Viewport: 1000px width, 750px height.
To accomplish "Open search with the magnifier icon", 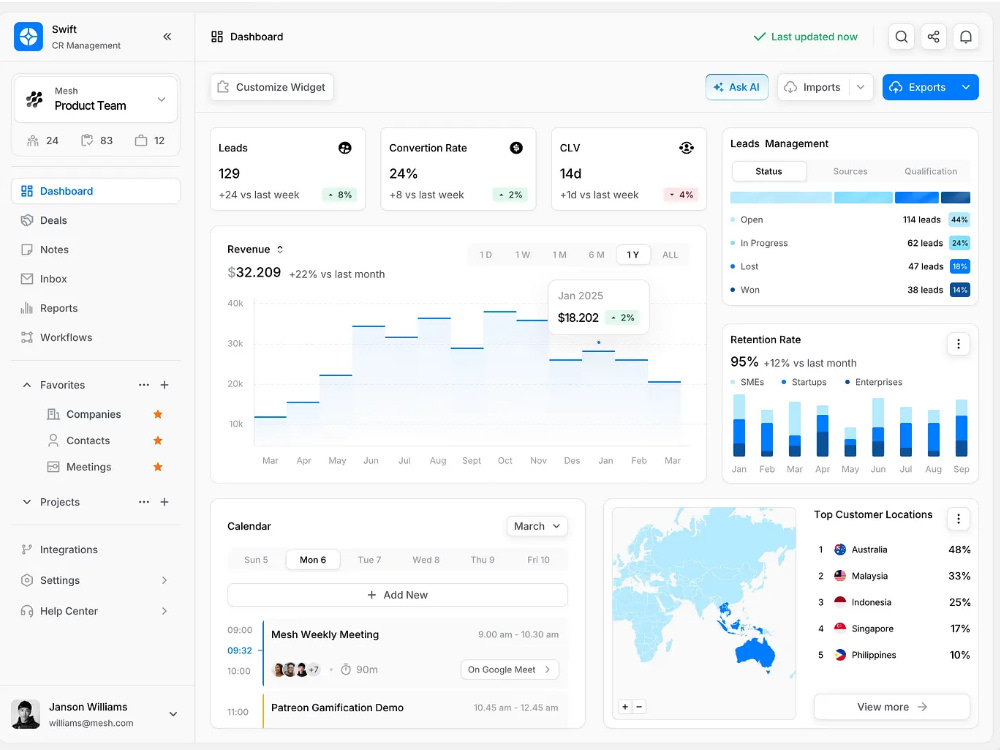I will (x=901, y=36).
